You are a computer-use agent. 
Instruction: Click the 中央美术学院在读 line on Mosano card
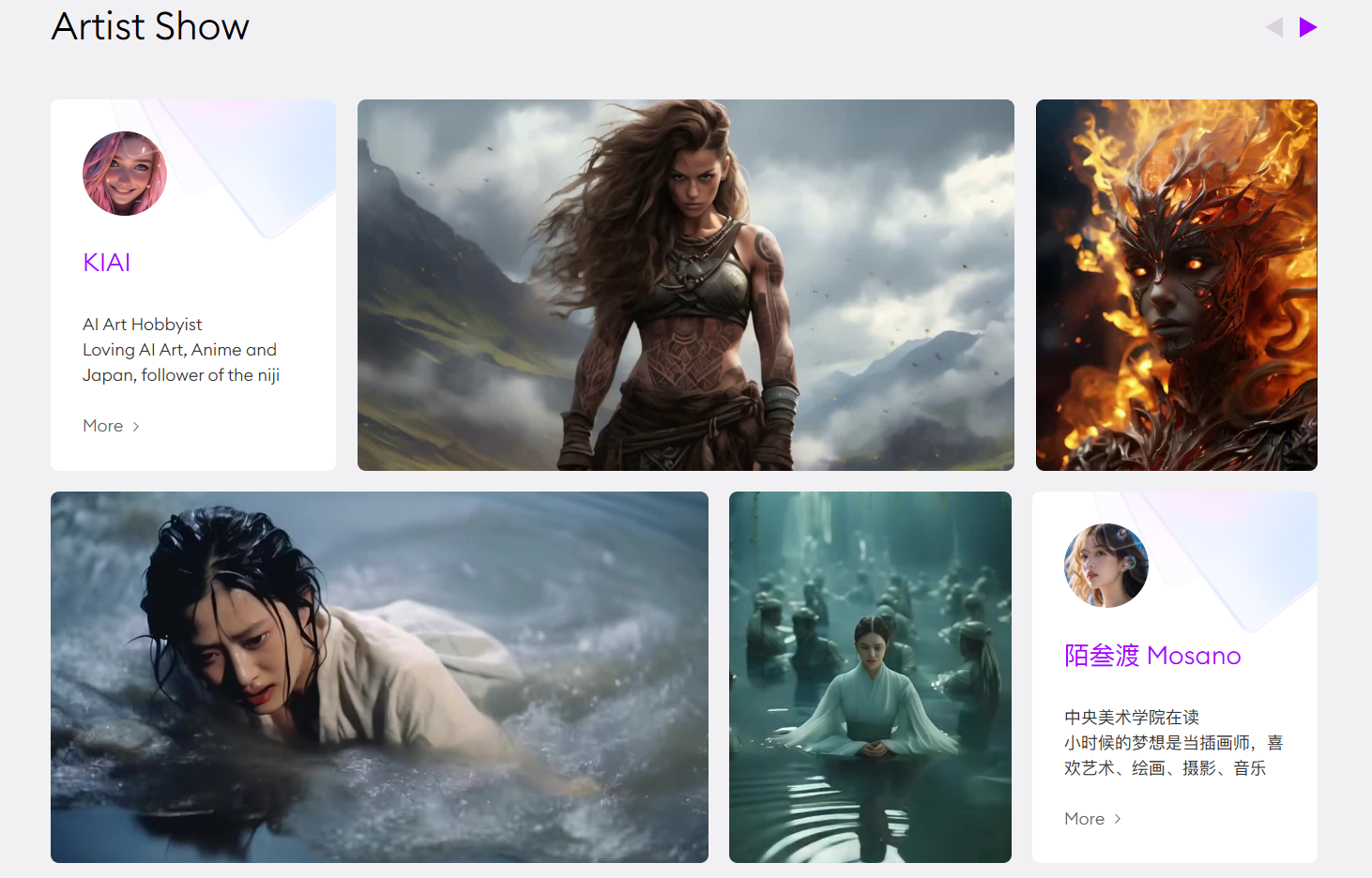[x=1131, y=718]
